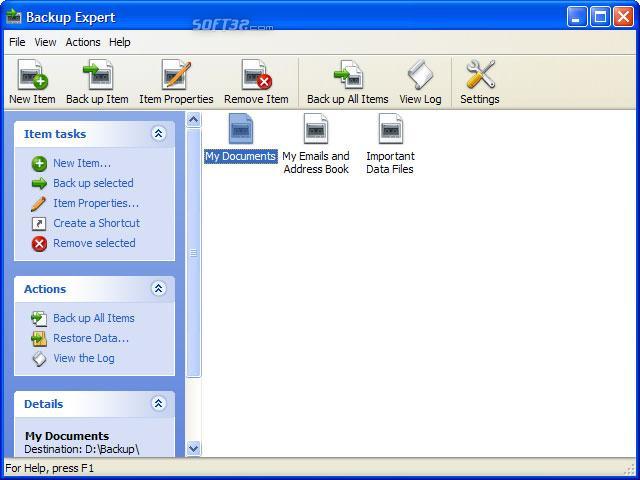This screenshot has height=480, width=640.
Task: Click the Destination: D:\Backup\ detail text
Action: [x=82, y=449]
